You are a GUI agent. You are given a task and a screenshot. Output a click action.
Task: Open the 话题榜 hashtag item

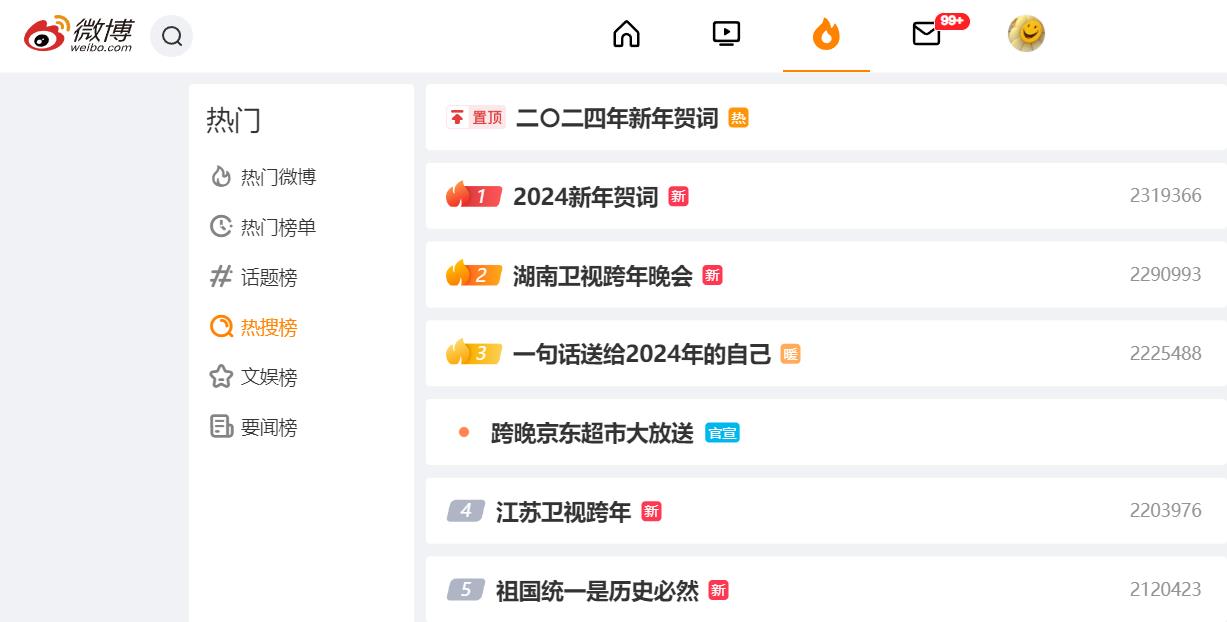coord(268,277)
